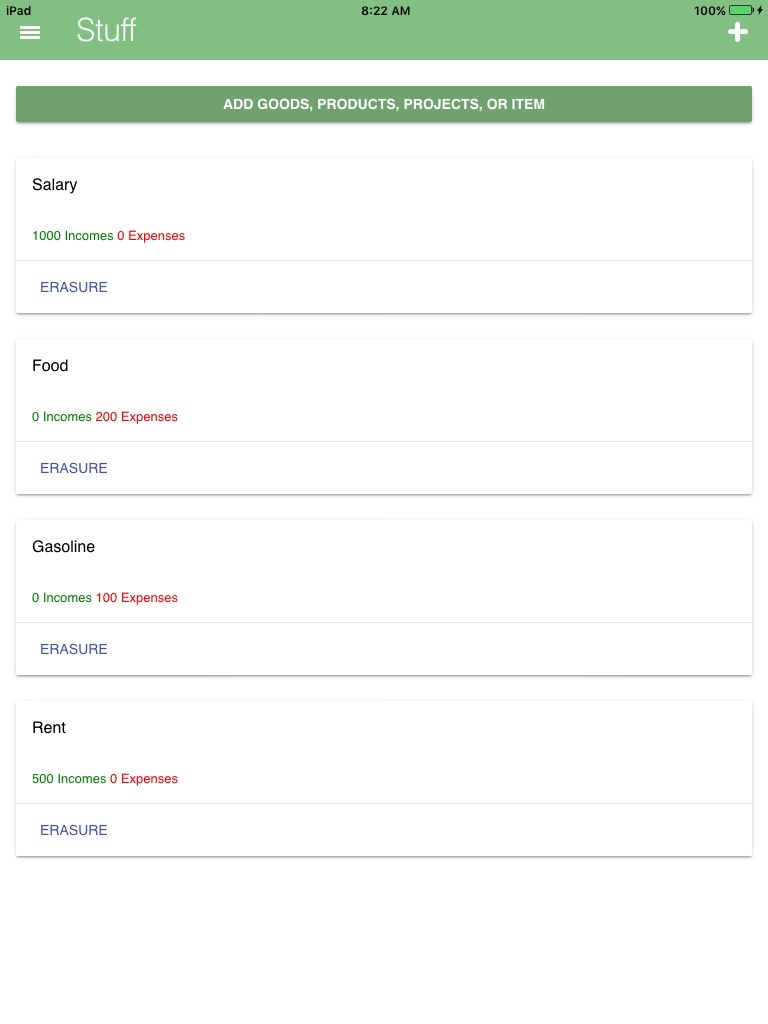
Task: Erase the Salary item
Action: (x=74, y=287)
